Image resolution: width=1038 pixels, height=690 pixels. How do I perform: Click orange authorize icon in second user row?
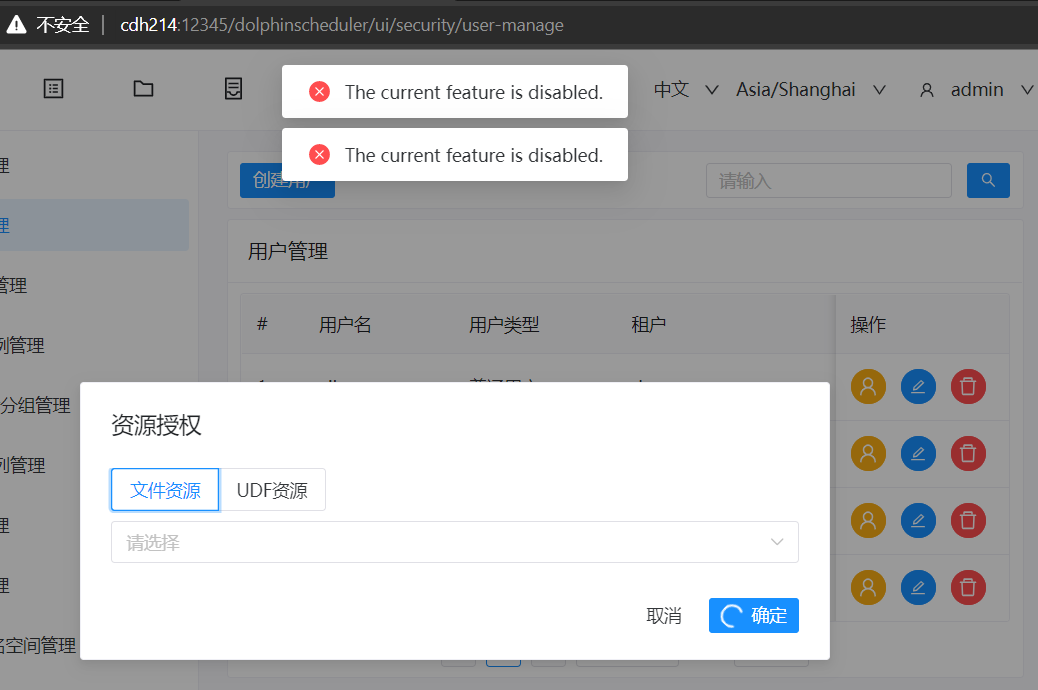(868, 454)
